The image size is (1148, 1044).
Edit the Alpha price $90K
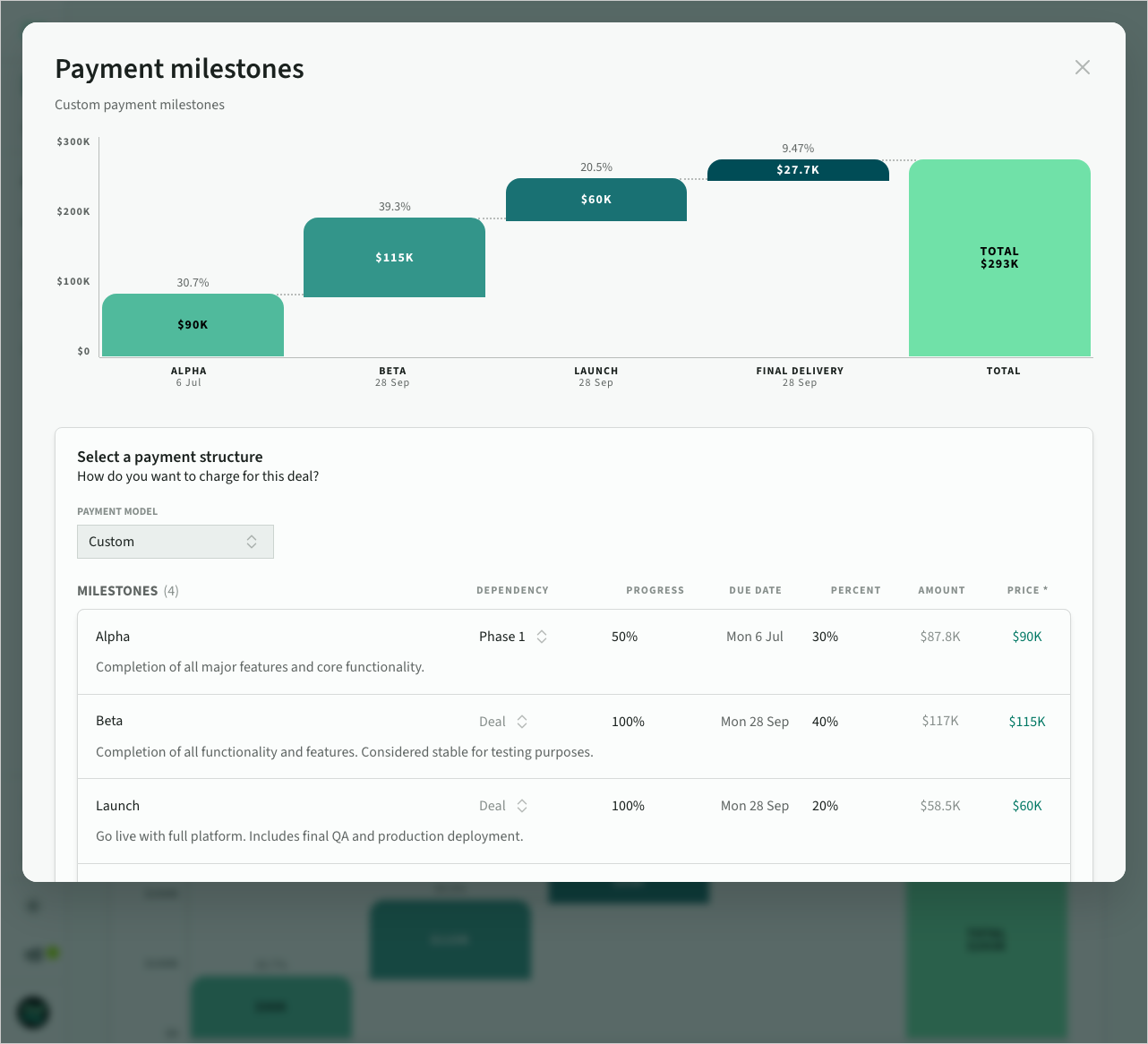tap(1026, 637)
